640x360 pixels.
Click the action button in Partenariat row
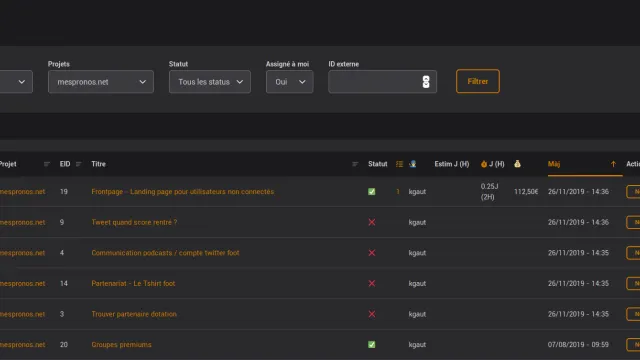[633, 283]
